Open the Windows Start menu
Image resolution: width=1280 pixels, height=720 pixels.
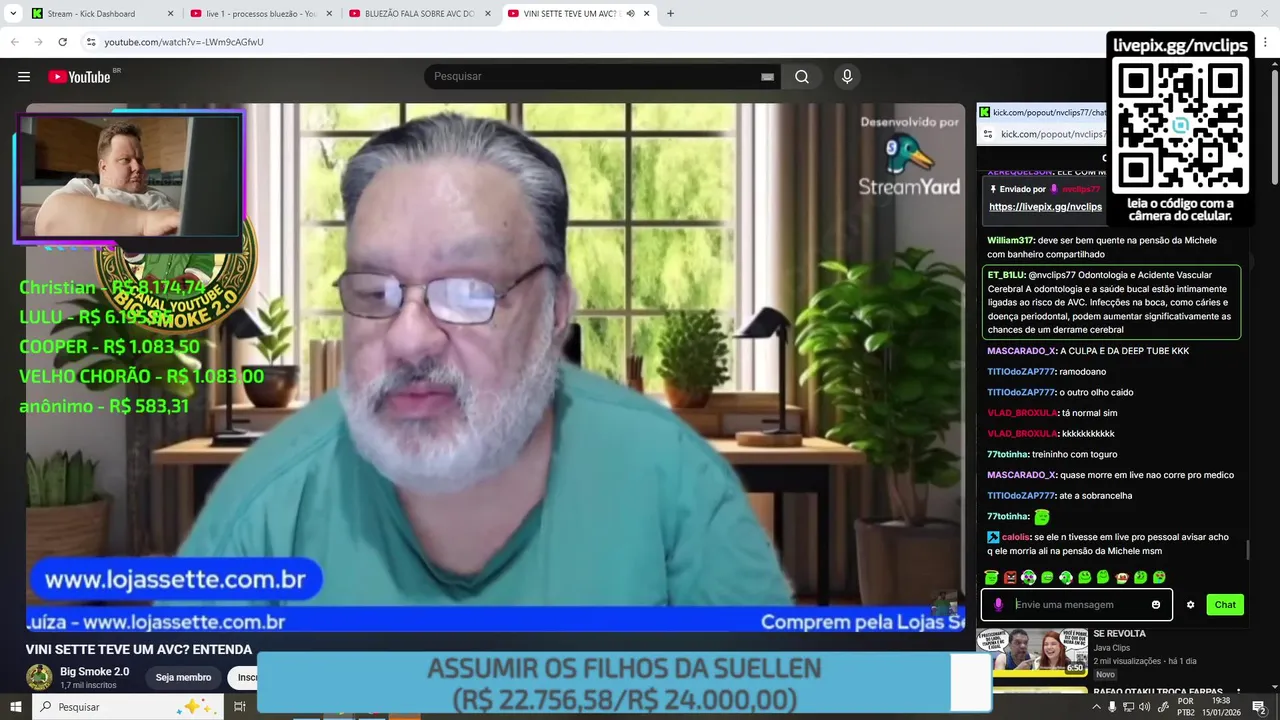[16, 707]
